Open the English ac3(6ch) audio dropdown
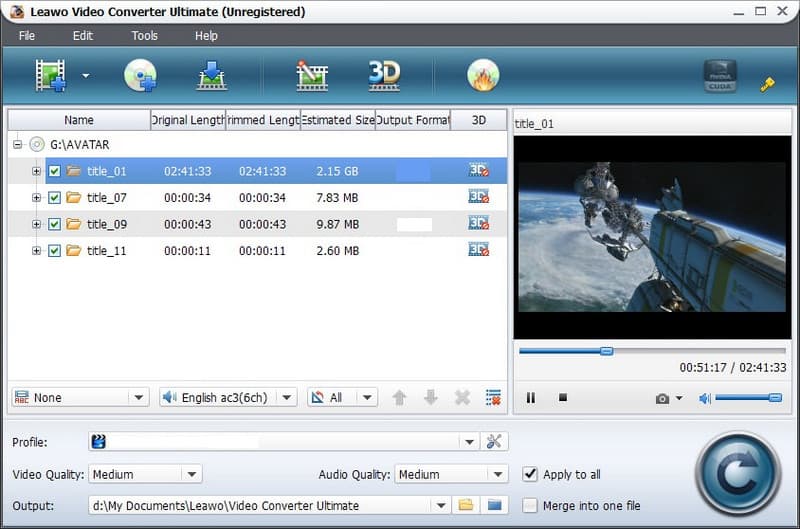800x529 pixels. tap(228, 398)
